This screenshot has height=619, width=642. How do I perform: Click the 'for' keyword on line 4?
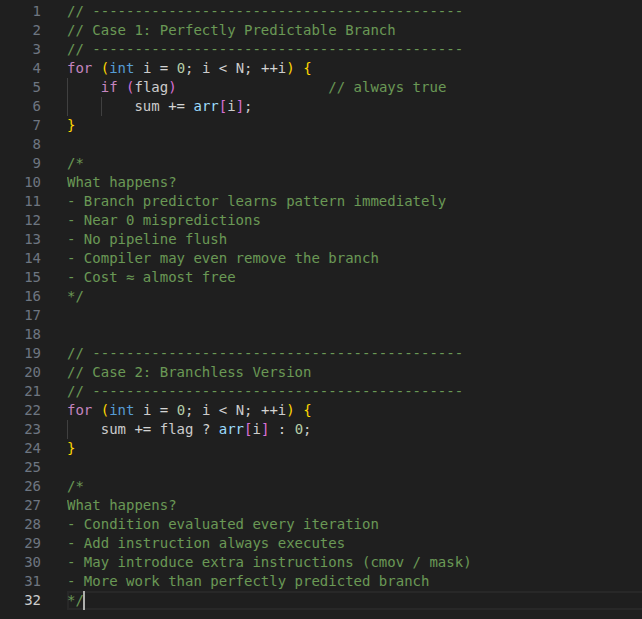point(80,68)
